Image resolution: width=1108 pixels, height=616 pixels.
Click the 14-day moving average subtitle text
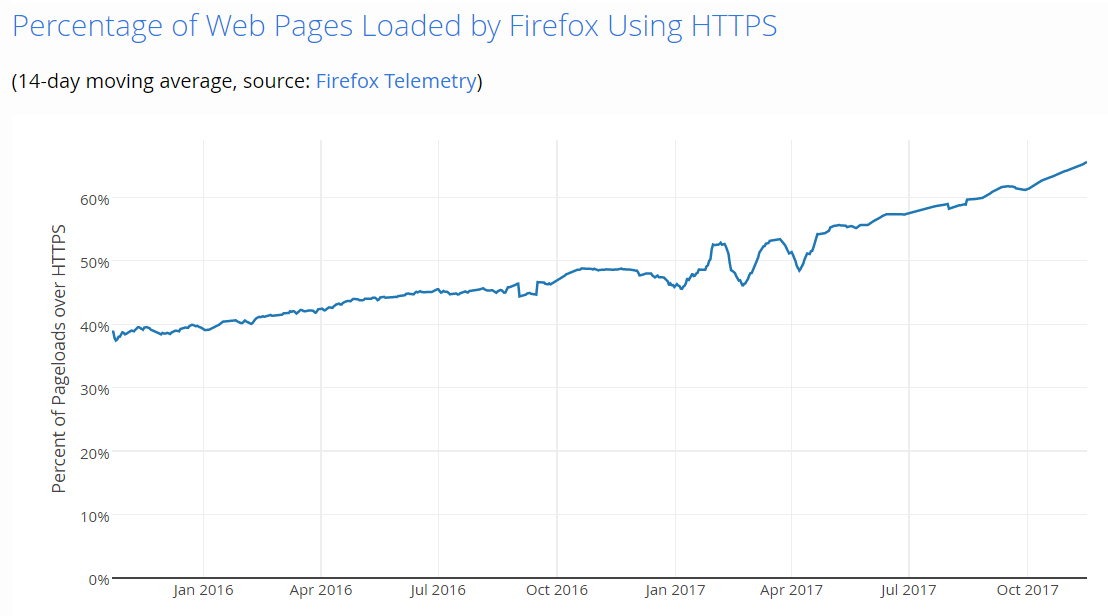pyautogui.click(x=247, y=81)
